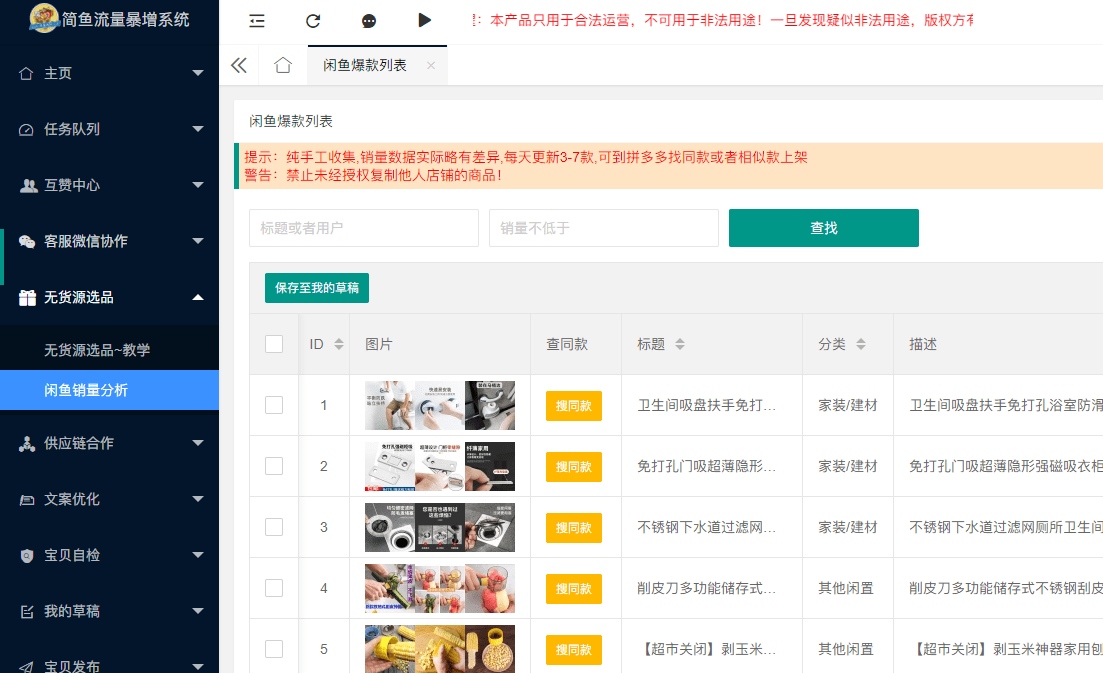
Task: Click the green 查找 search button
Action: [x=824, y=228]
